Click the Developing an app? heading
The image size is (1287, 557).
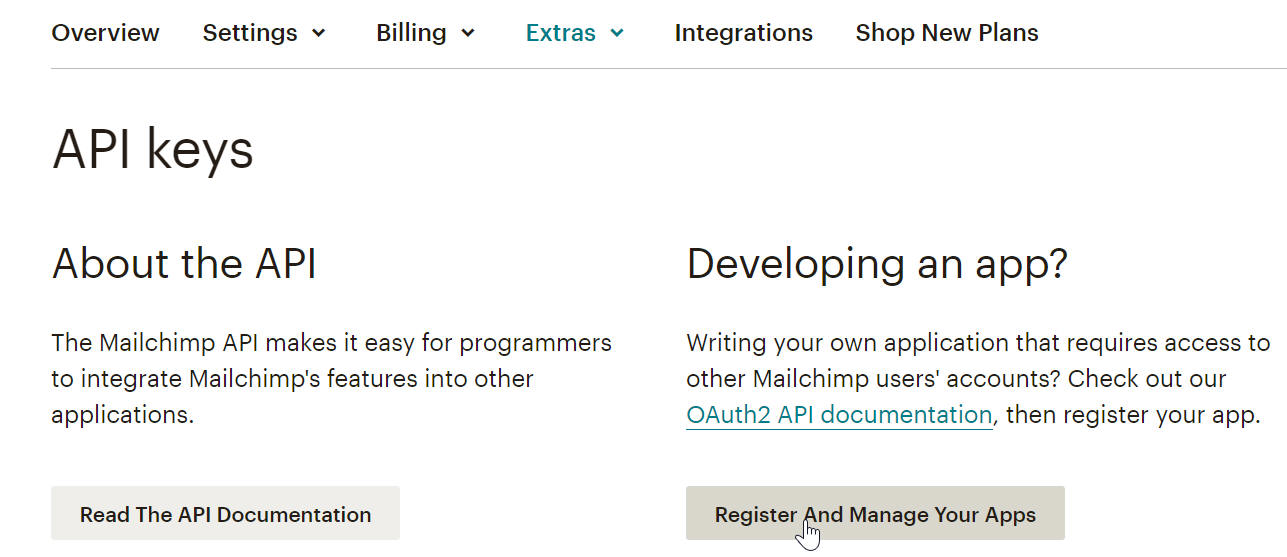tap(877, 264)
